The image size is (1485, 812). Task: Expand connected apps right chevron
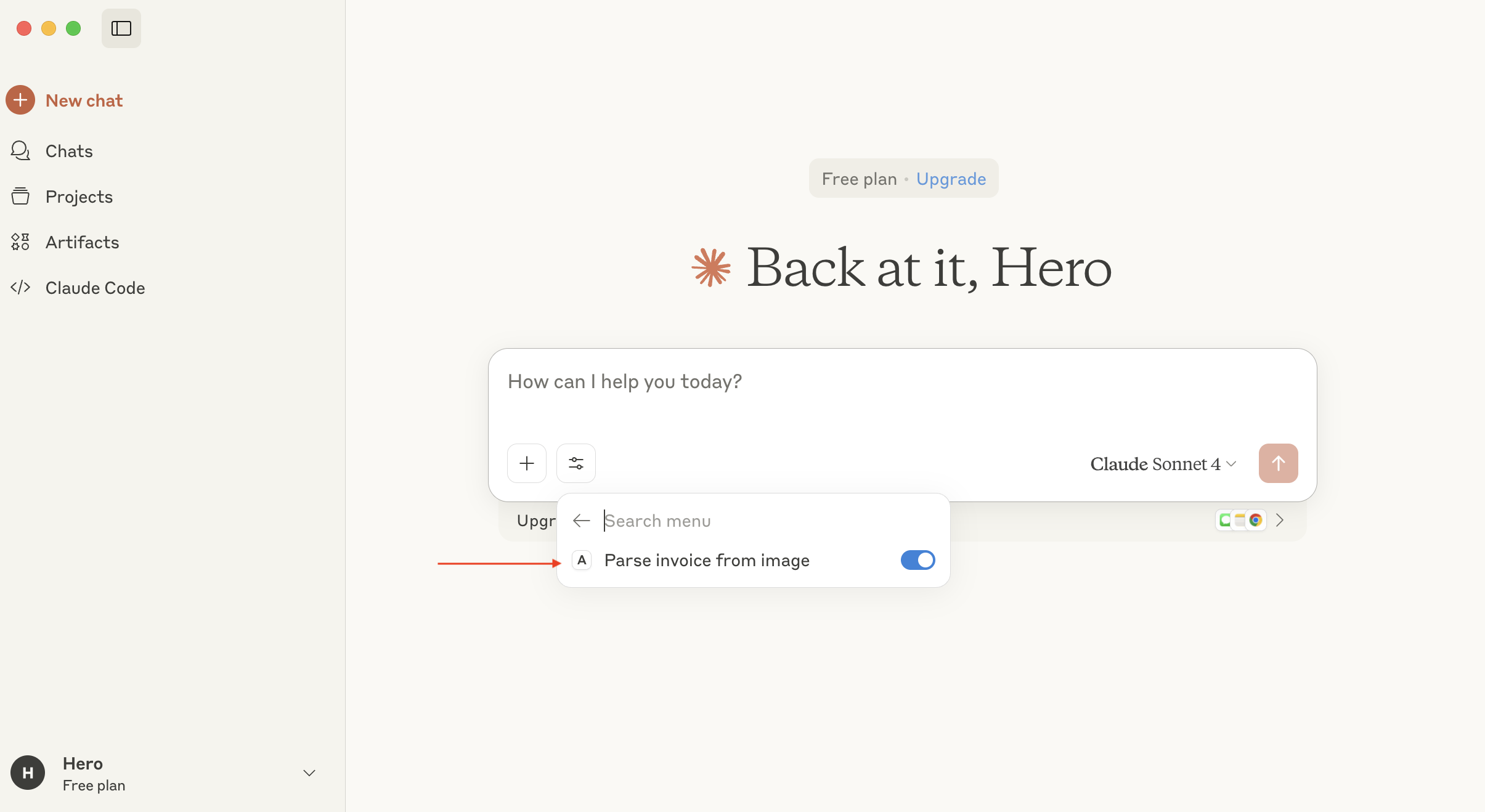[x=1280, y=521]
